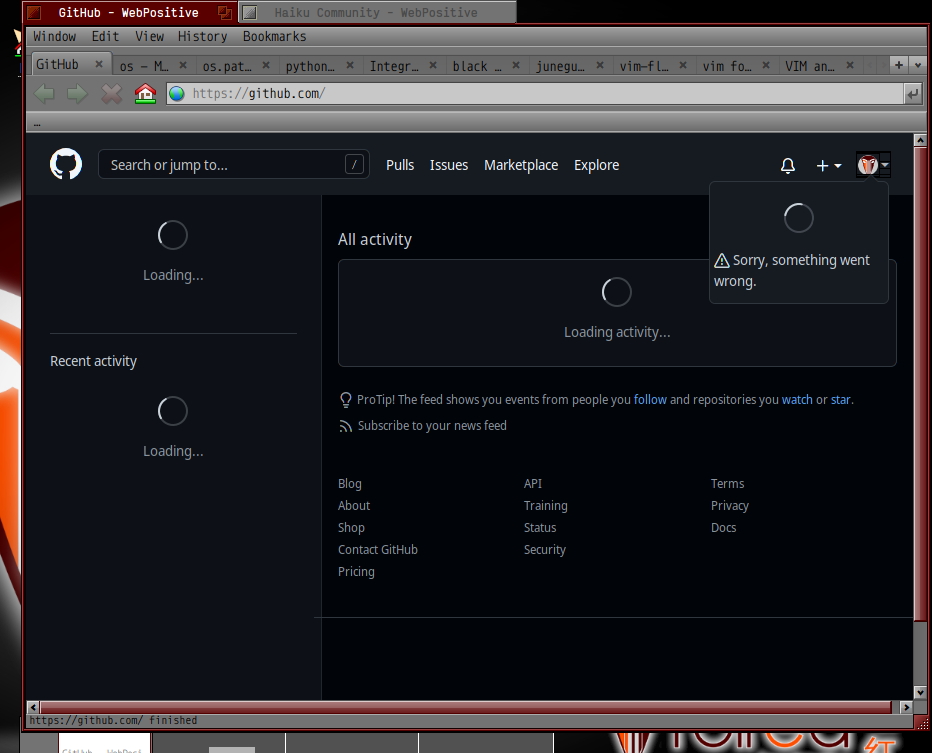Go forward with the forward arrow
This screenshot has width=932, height=753.
point(77,93)
